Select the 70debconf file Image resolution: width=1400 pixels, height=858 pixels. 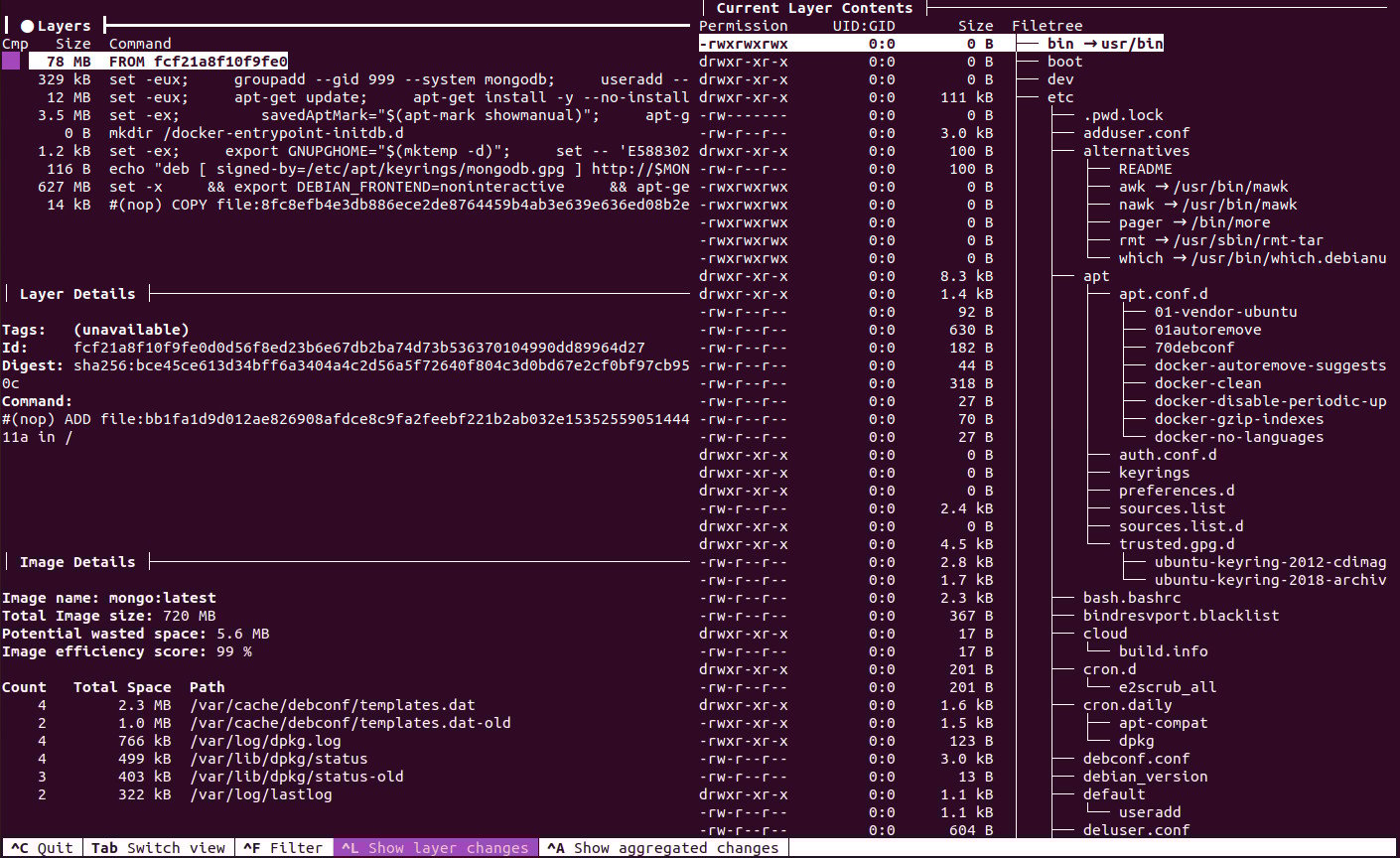tap(1194, 348)
